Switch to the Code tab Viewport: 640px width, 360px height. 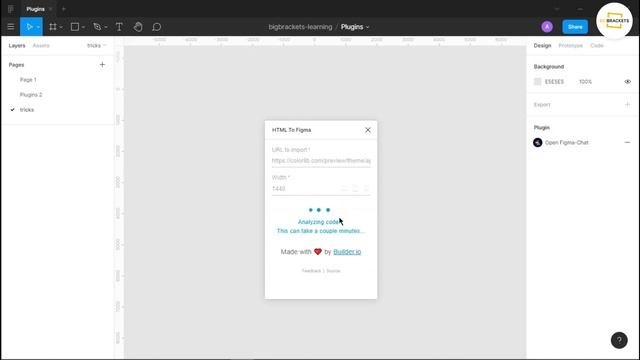click(596, 46)
